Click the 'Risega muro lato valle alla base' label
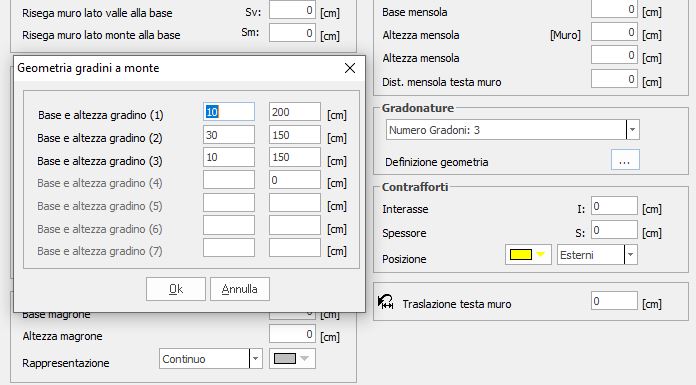The image size is (696, 385). [x=97, y=13]
